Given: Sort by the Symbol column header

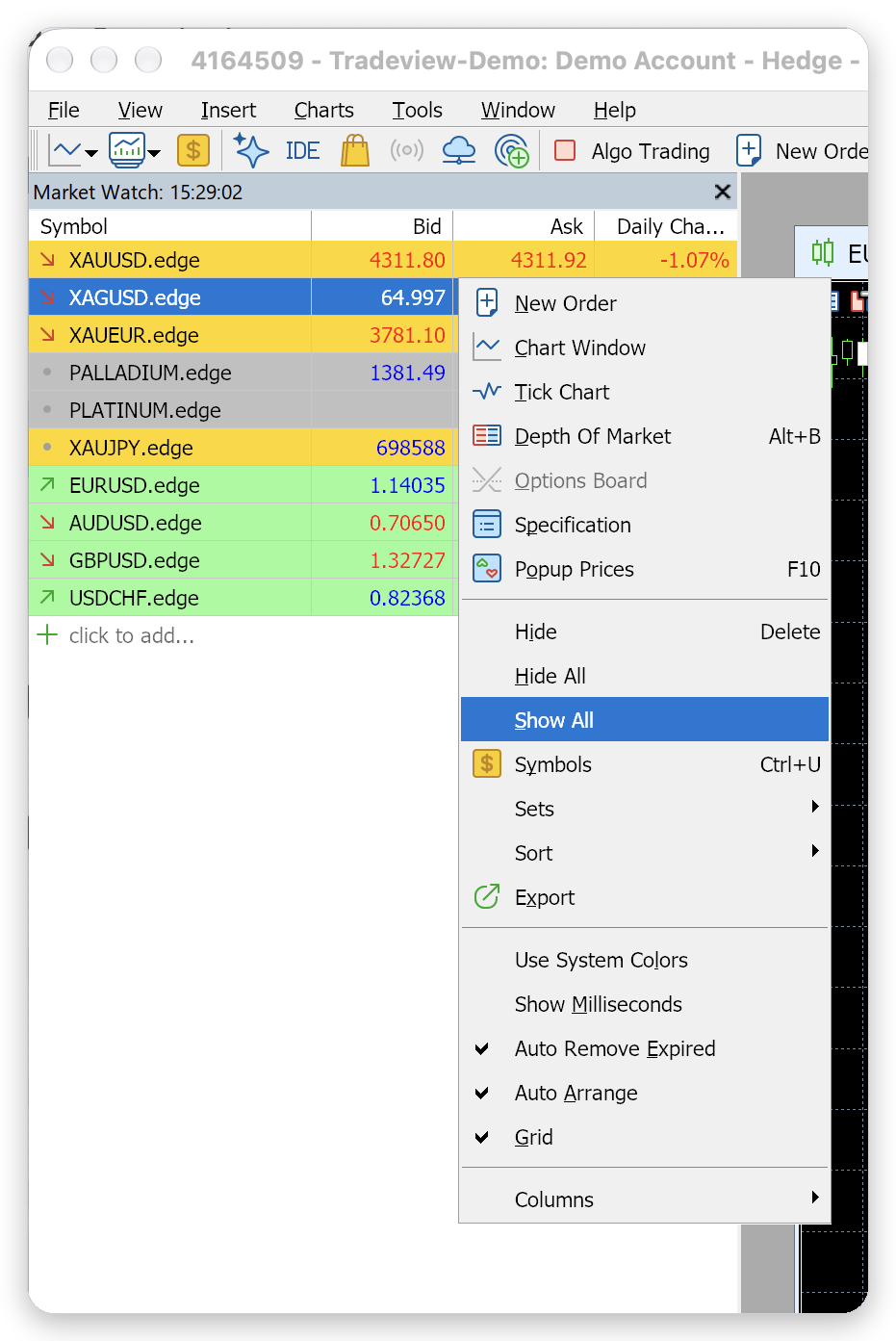Looking at the screenshot, I should (x=170, y=226).
